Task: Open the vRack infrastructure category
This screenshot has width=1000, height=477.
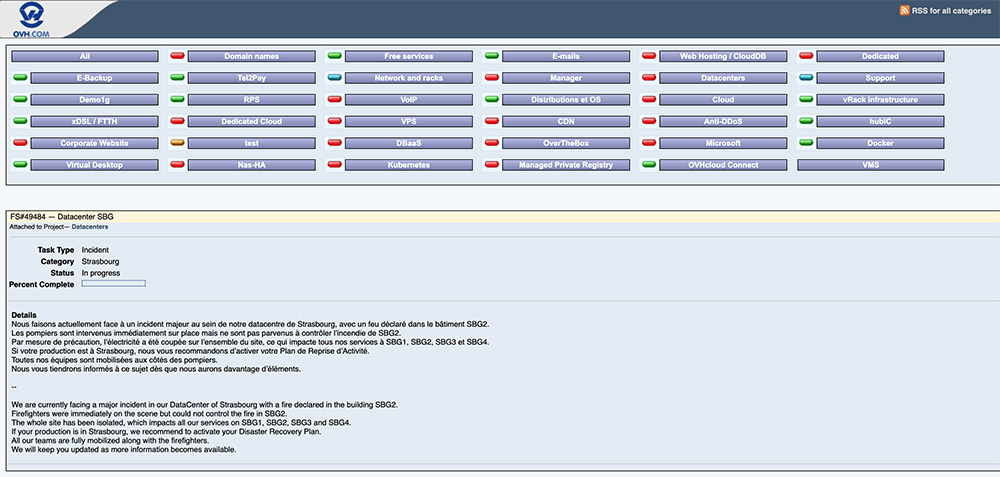Action: tap(880, 99)
